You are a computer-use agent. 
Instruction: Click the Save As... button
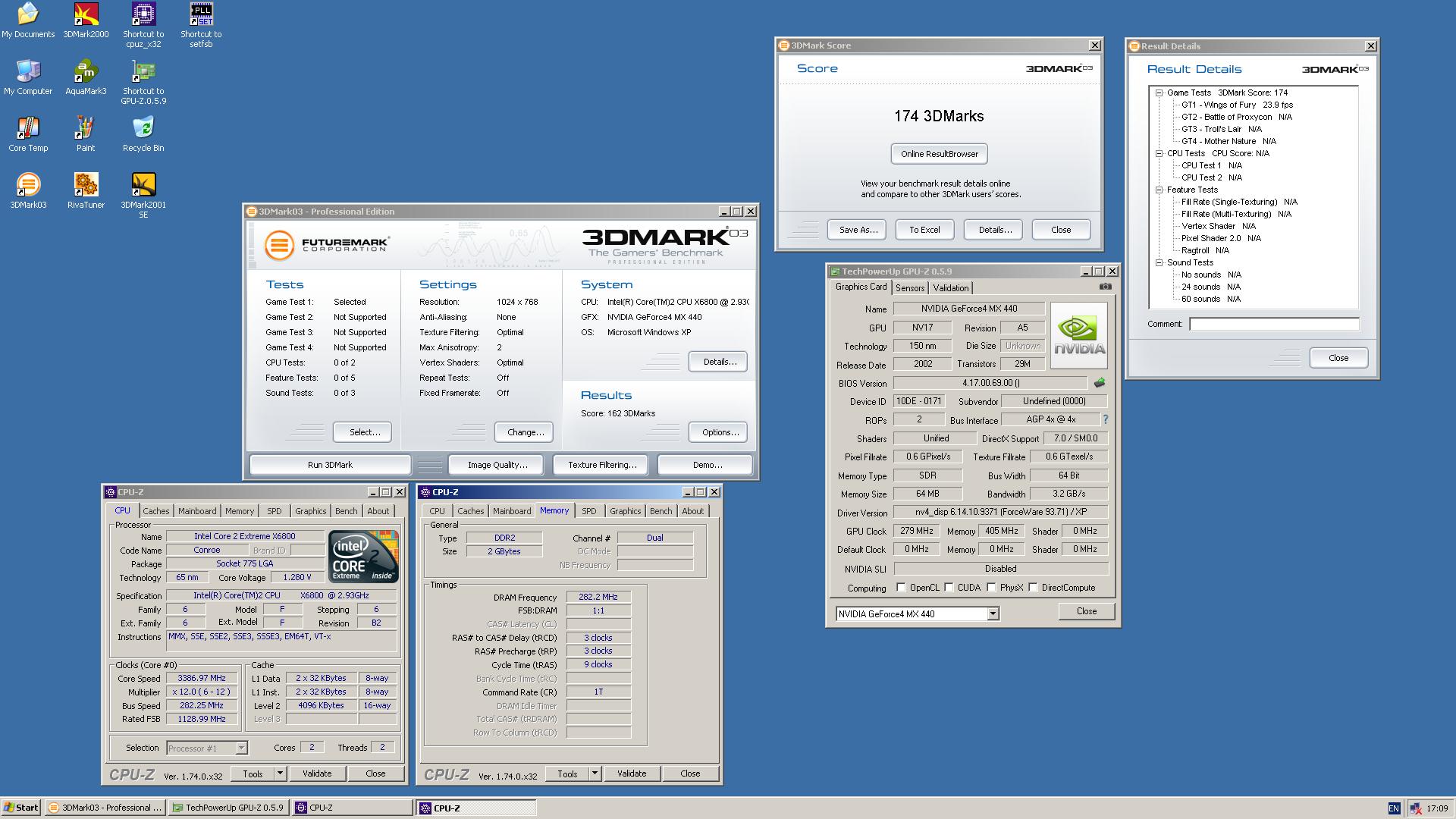[x=858, y=230]
